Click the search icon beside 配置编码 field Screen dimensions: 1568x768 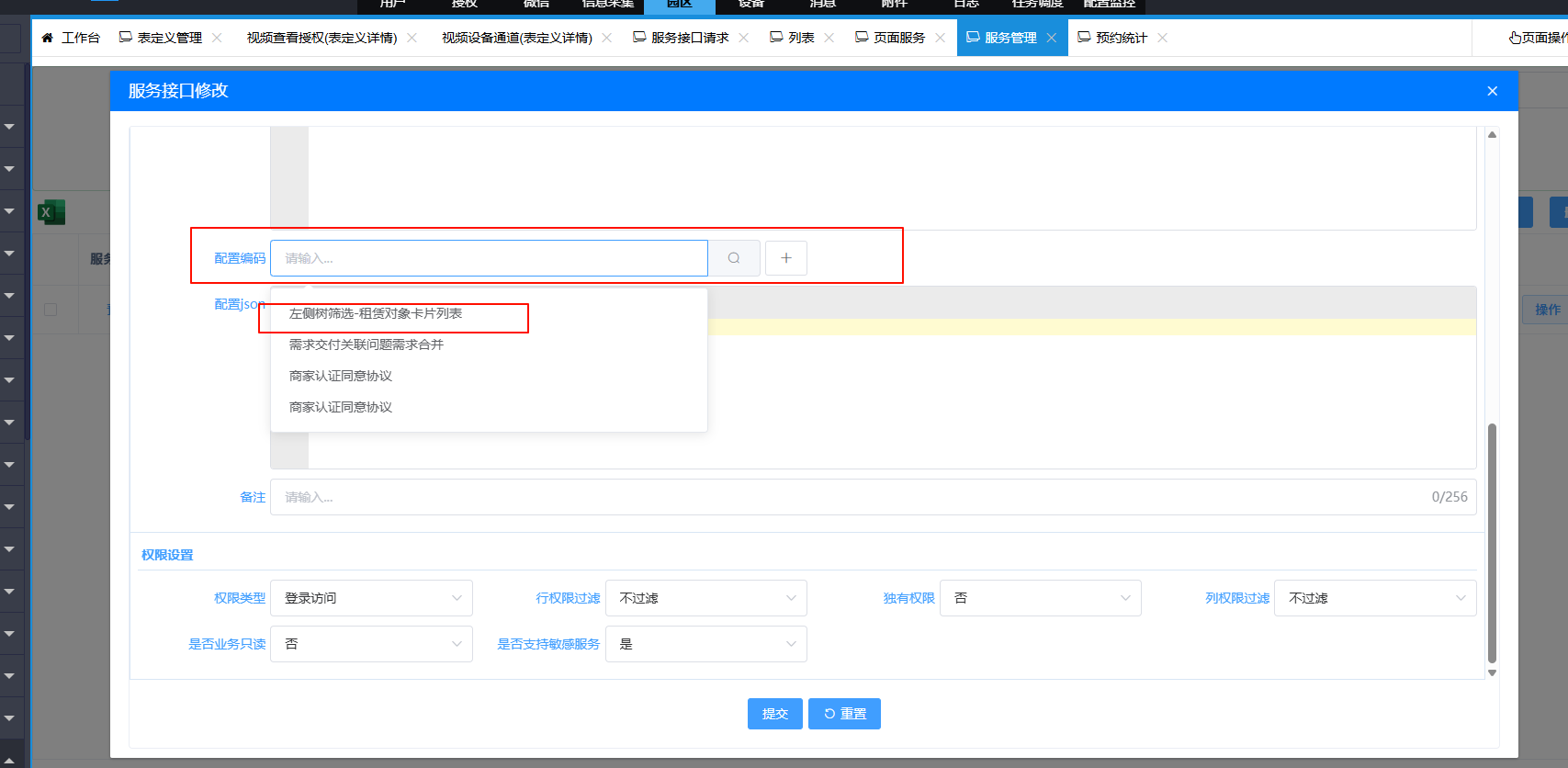click(734, 258)
